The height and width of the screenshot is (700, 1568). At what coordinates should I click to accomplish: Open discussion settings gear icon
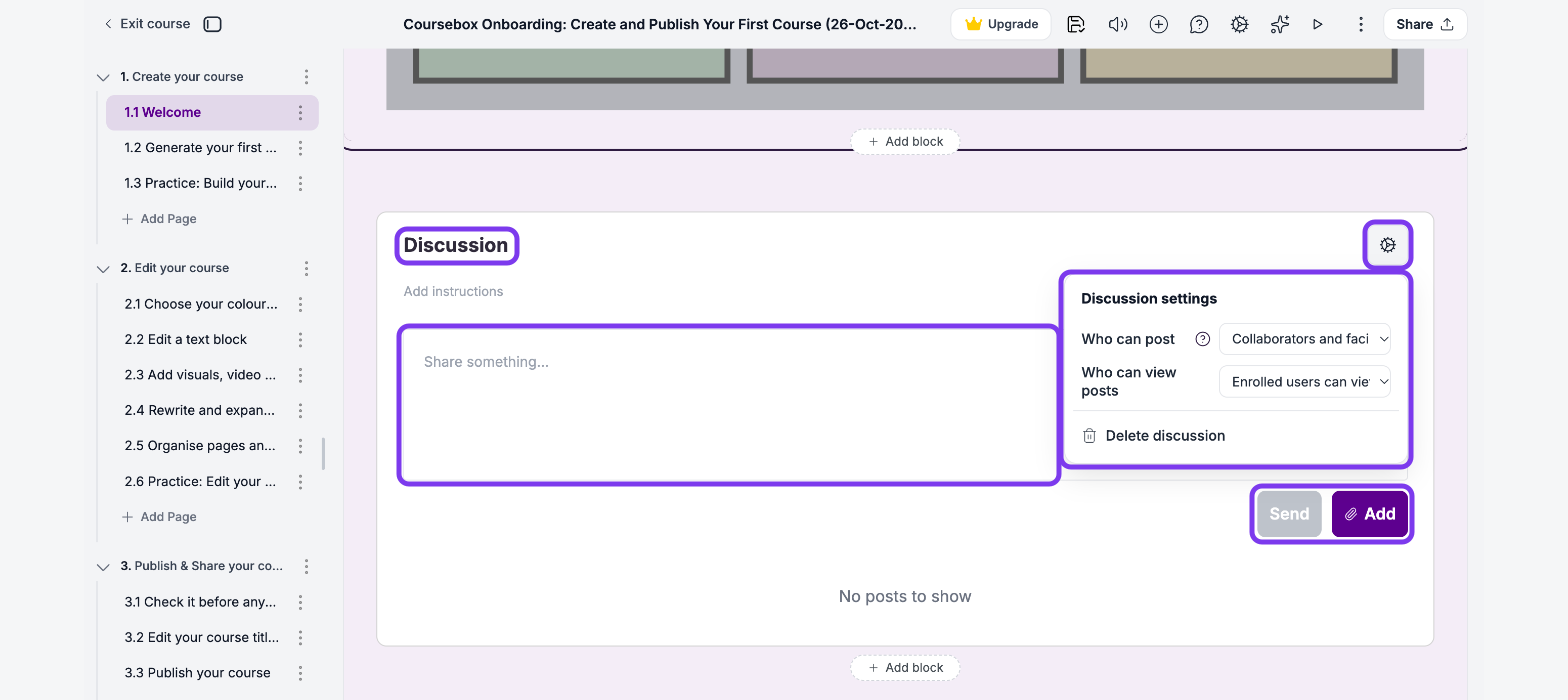[1388, 245]
